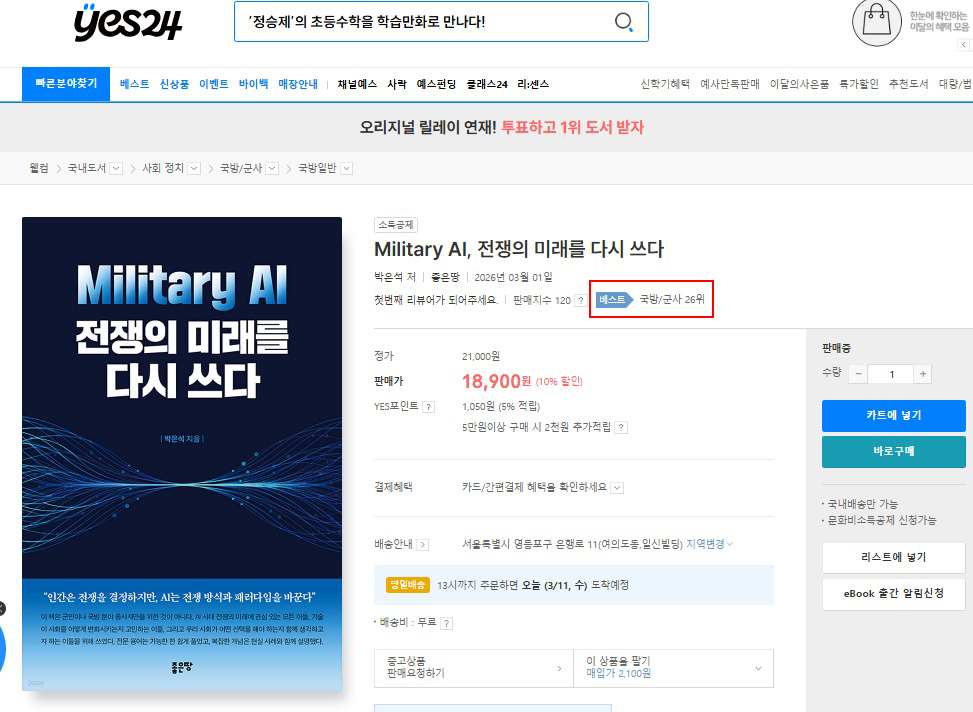This screenshot has width=973, height=712.
Task: Open the 빠른분야찾기 menu
Action: (x=66, y=84)
